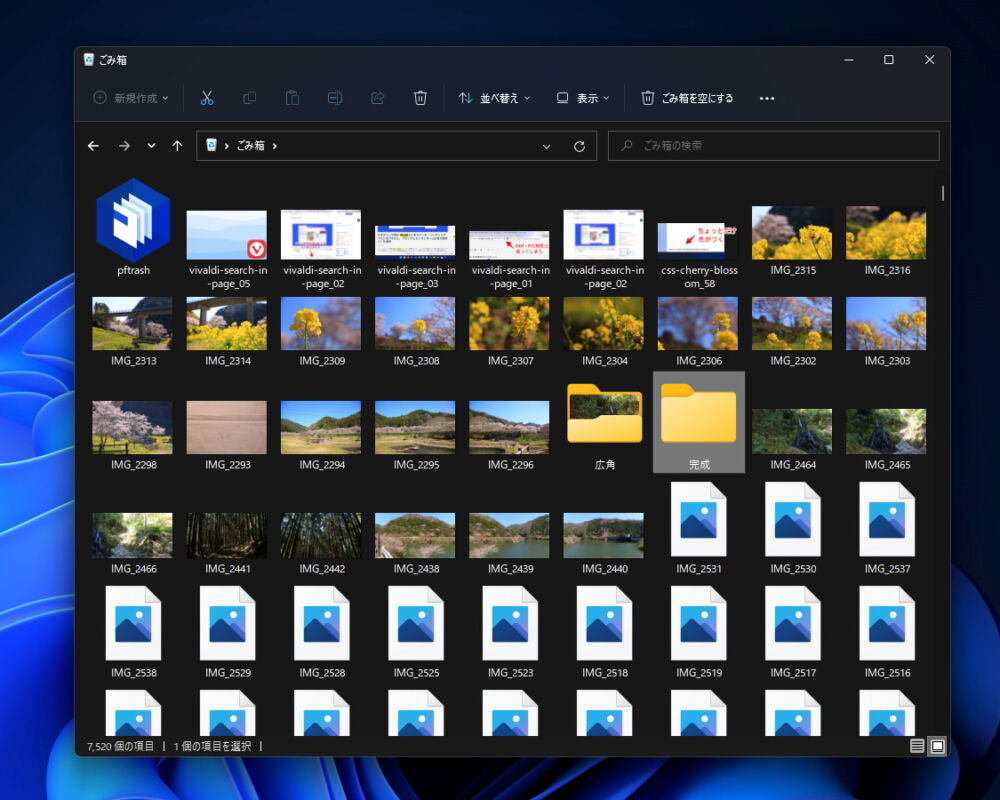This screenshot has width=1000, height=800.
Task: Go up one folder level
Action: 177,146
